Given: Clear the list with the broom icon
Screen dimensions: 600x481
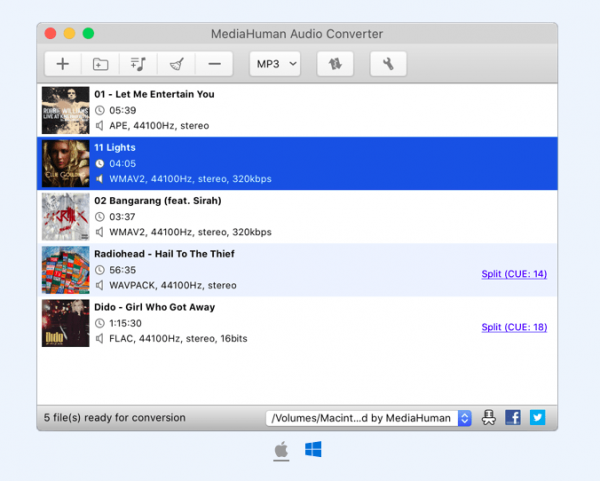Looking at the screenshot, I should (x=176, y=64).
